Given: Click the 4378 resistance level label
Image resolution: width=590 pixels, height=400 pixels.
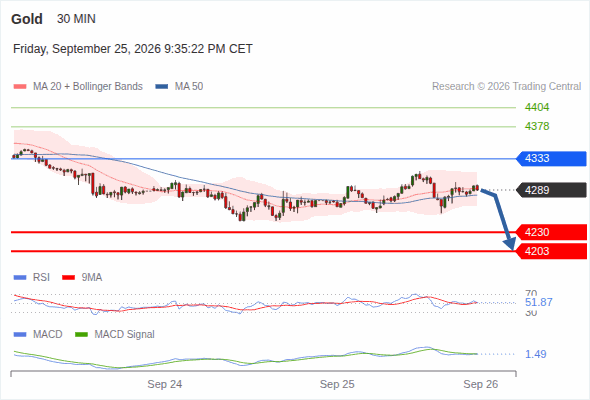Looking at the screenshot, I should 537,126.
